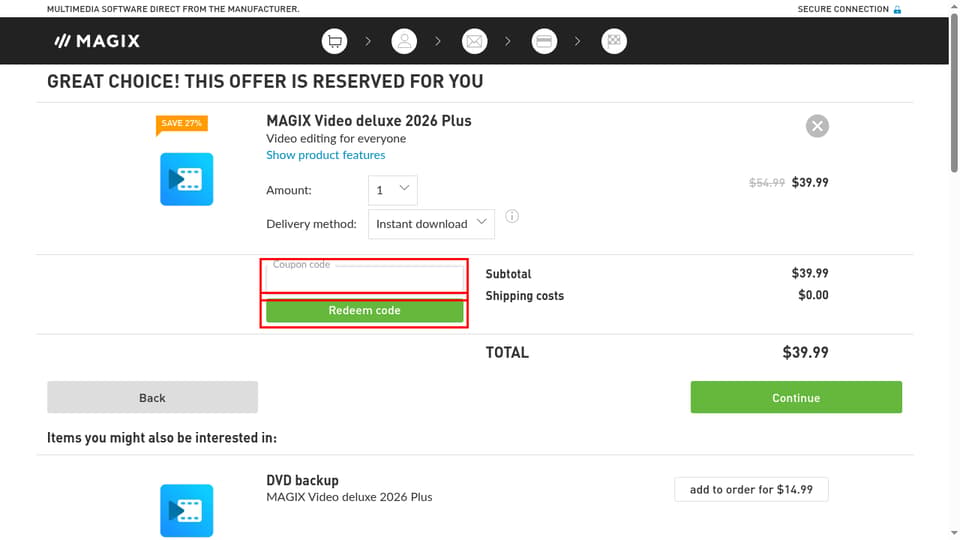Click the MAGIX Video deluxe 2026 Plus title
The image size is (960, 540).
coord(369,121)
